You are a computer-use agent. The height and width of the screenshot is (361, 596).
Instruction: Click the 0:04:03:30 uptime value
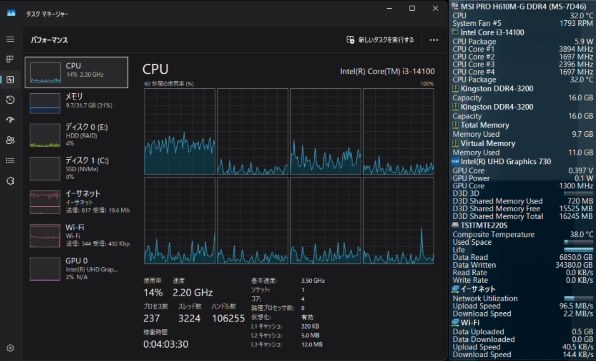(x=166, y=344)
